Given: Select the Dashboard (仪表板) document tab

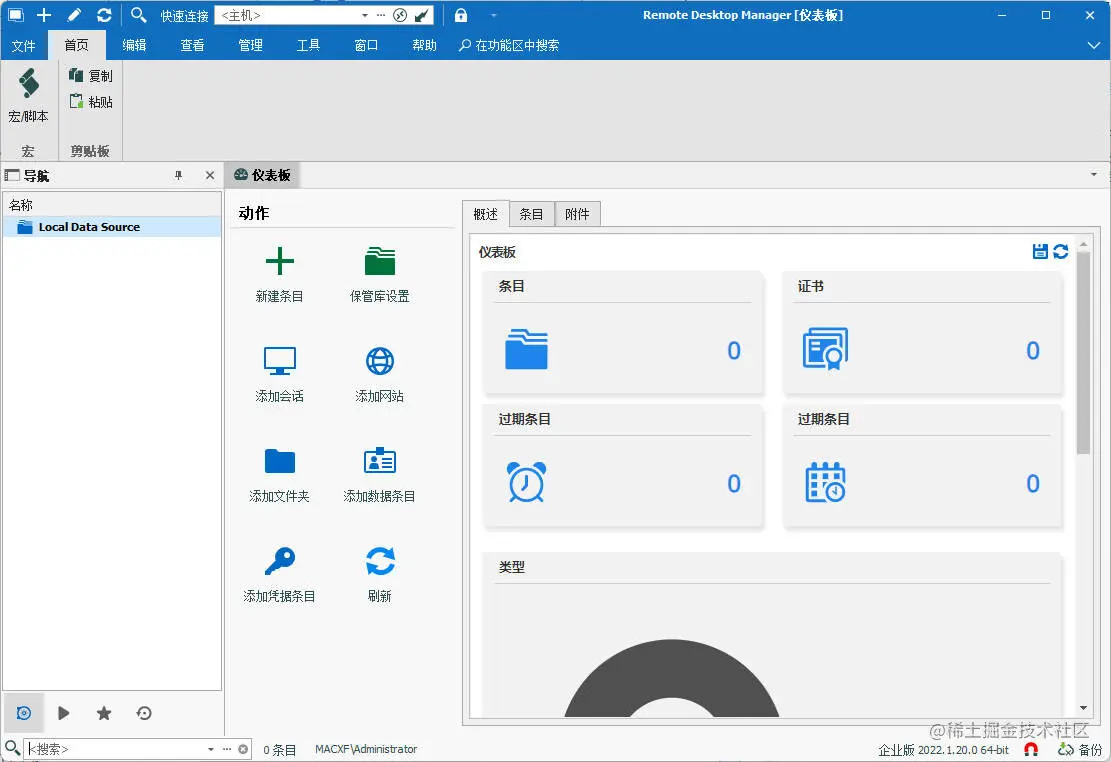Looking at the screenshot, I should point(263,175).
